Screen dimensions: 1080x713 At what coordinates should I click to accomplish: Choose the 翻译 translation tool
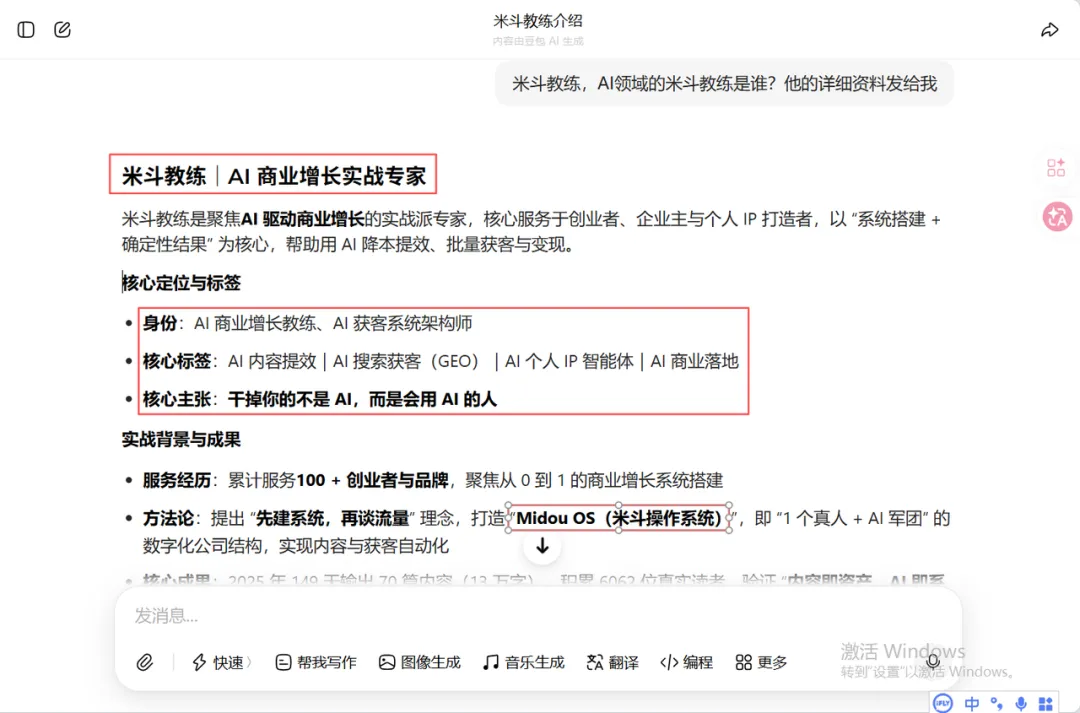[612, 662]
